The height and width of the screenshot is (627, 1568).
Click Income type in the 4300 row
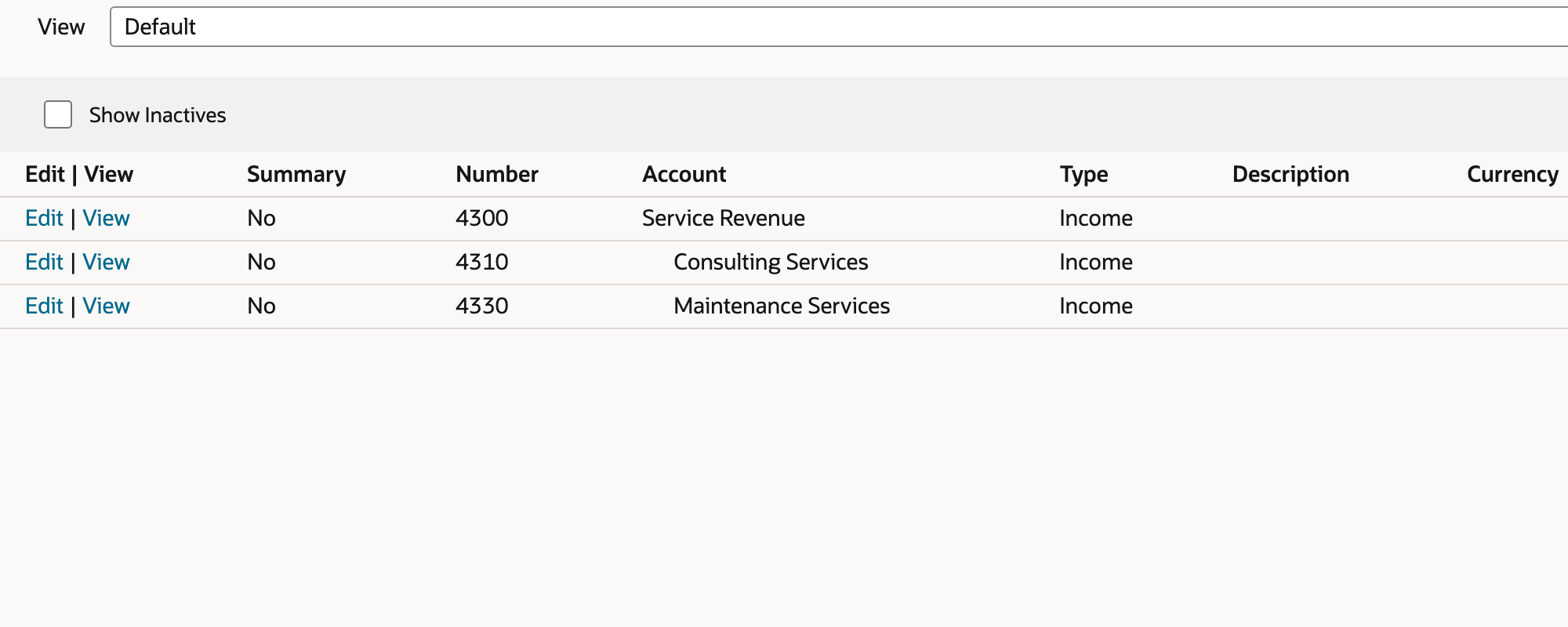coord(1096,218)
